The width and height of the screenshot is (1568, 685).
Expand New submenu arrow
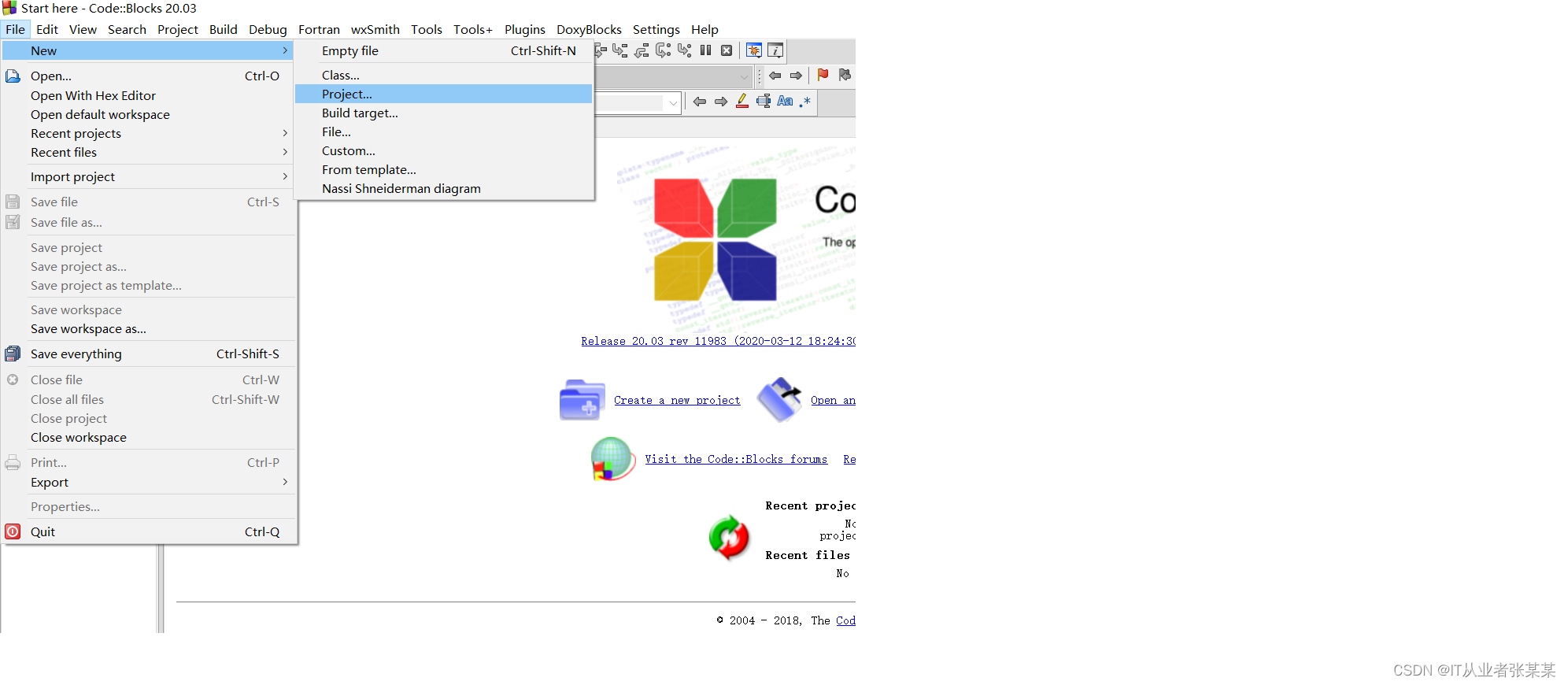pyautogui.click(x=285, y=50)
